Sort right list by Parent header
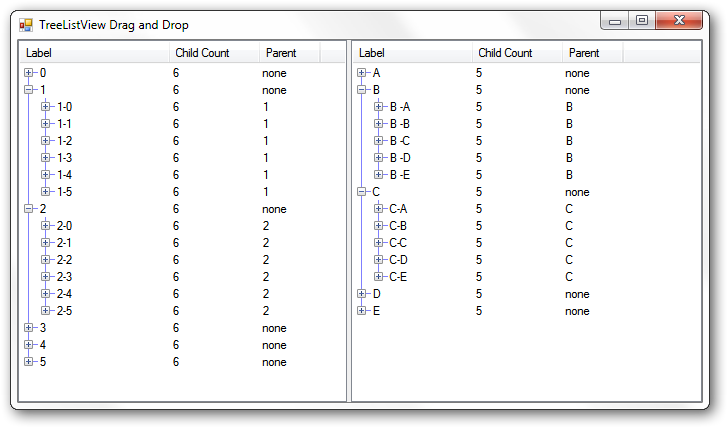The width and height of the screenshot is (728, 428). tap(592, 53)
